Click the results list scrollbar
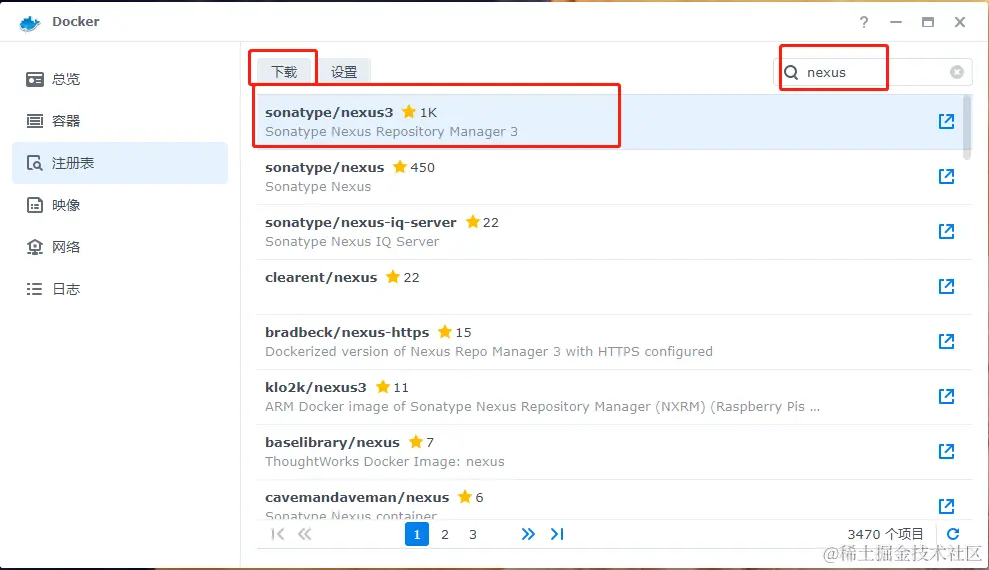 click(x=967, y=128)
